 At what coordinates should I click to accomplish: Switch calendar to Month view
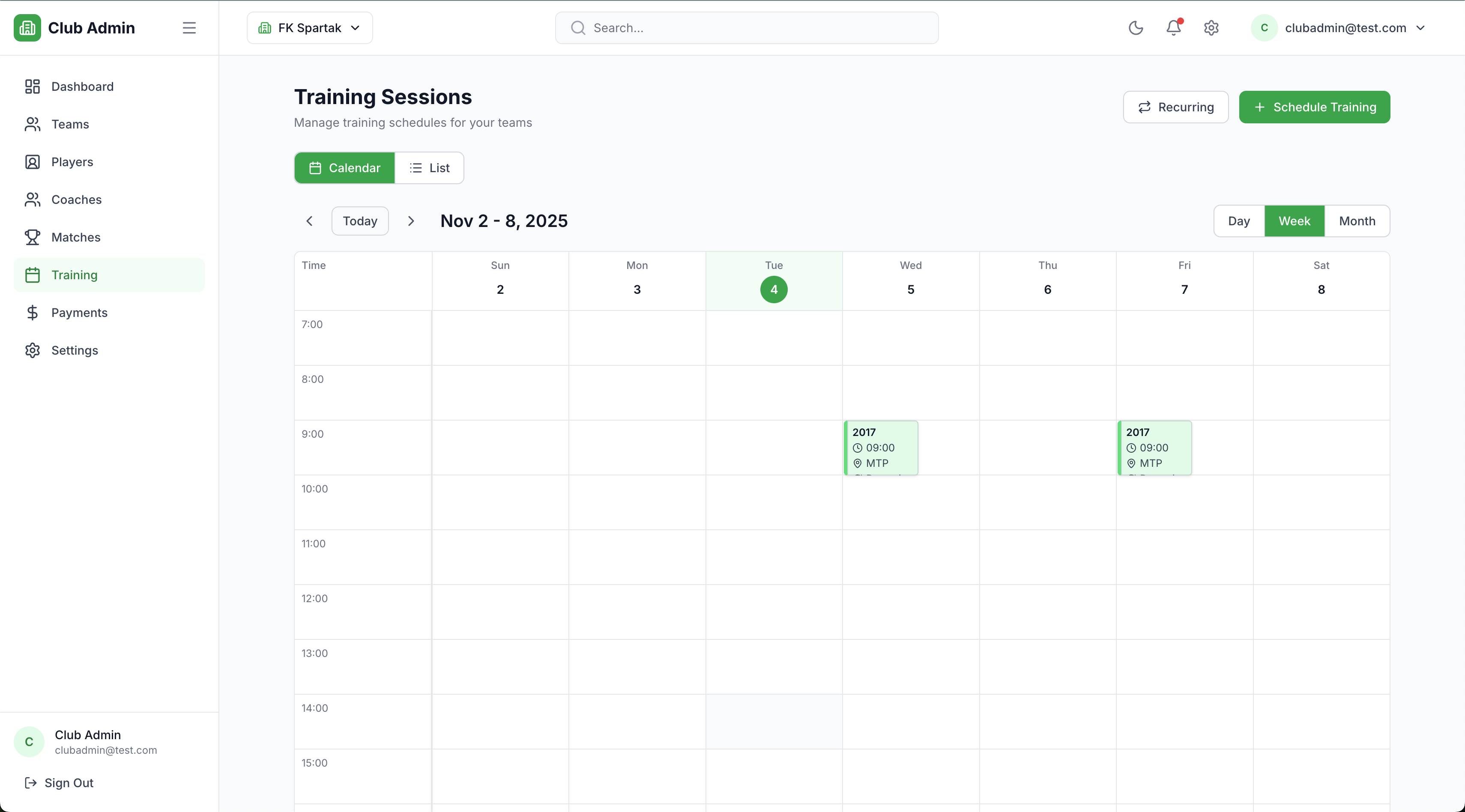[1356, 221]
